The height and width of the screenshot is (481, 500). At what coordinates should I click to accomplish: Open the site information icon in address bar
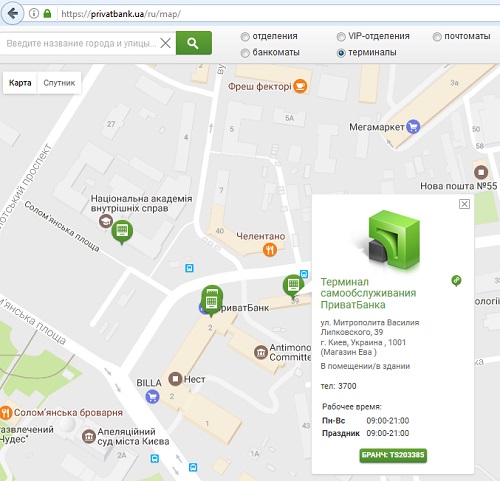(x=34, y=14)
